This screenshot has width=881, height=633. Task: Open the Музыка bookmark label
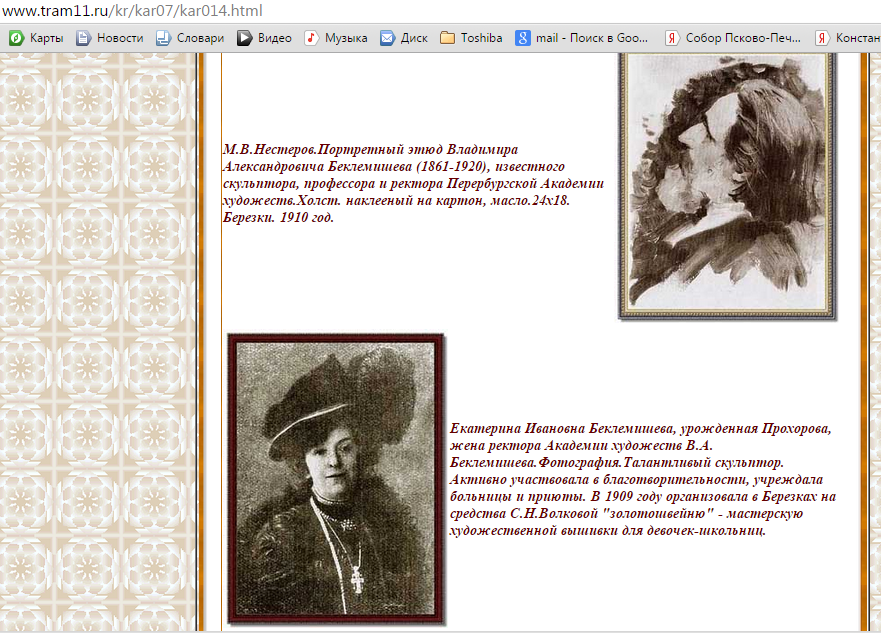coord(346,38)
